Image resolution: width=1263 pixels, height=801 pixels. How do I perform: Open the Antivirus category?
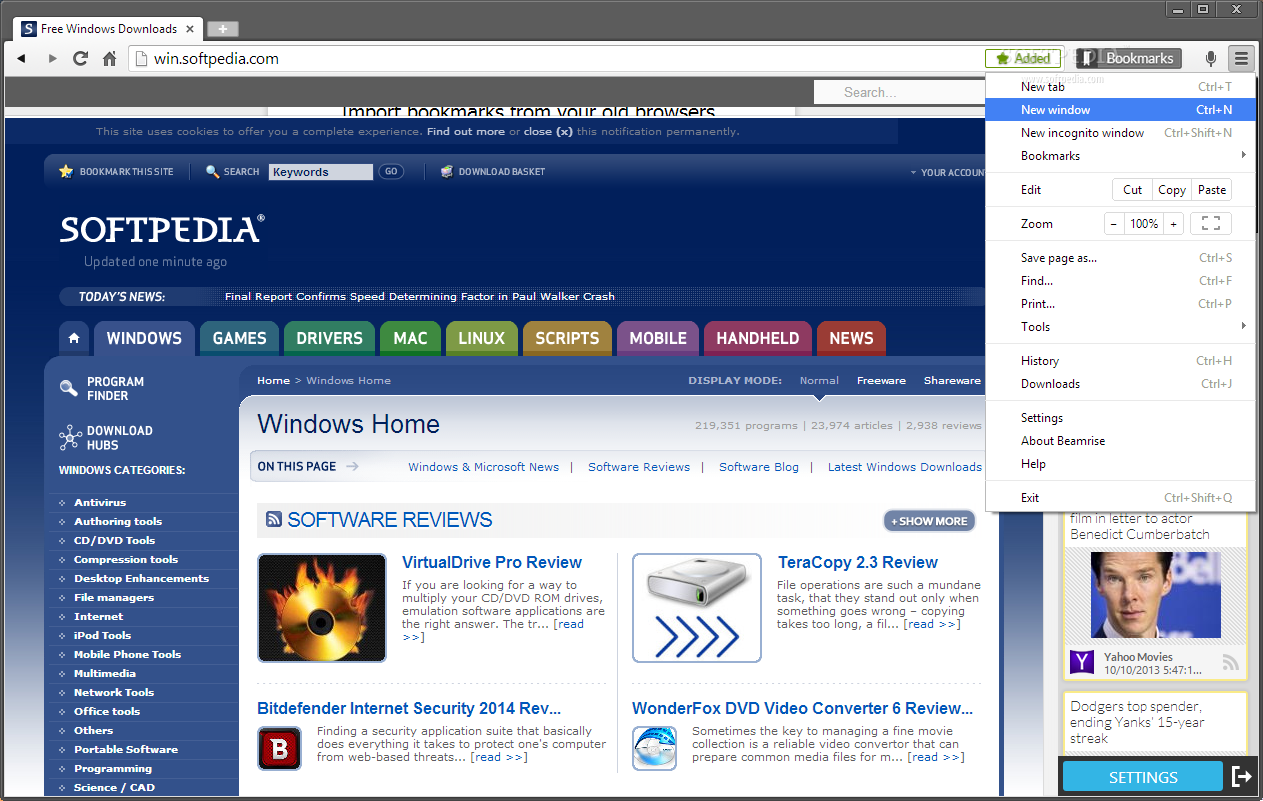(100, 503)
